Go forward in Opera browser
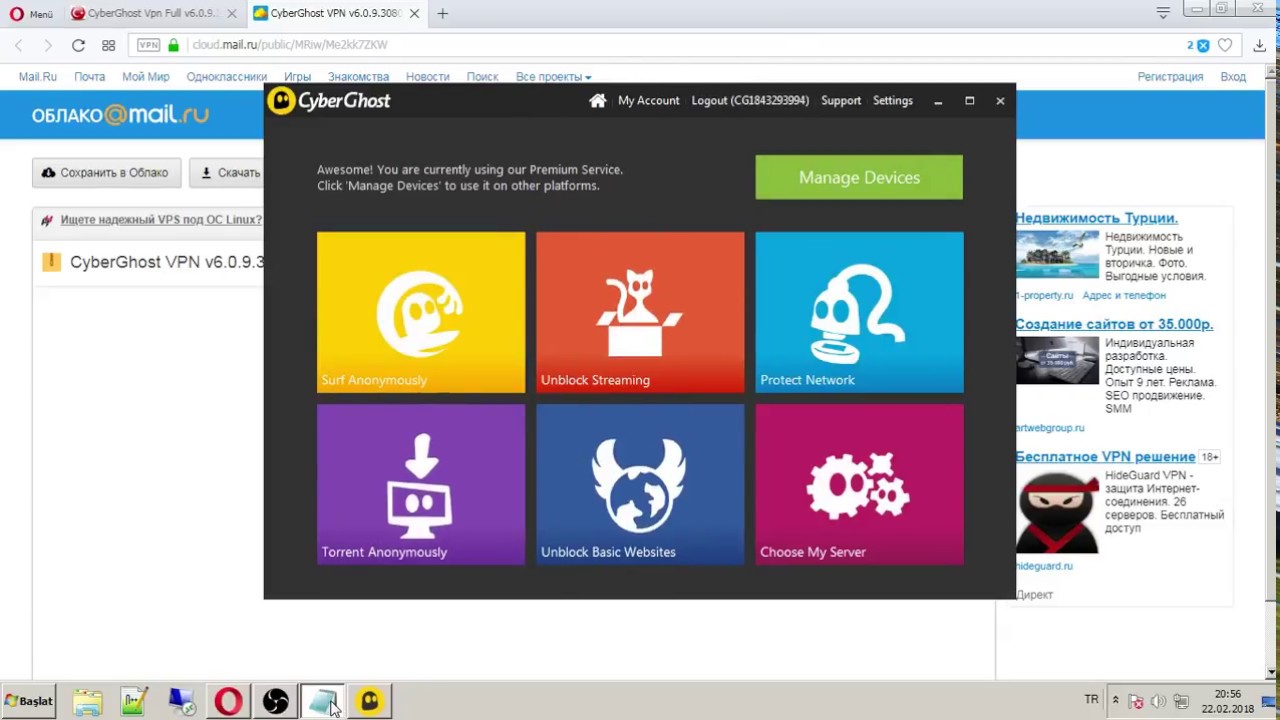This screenshot has height=720, width=1280. pyautogui.click(x=47, y=45)
